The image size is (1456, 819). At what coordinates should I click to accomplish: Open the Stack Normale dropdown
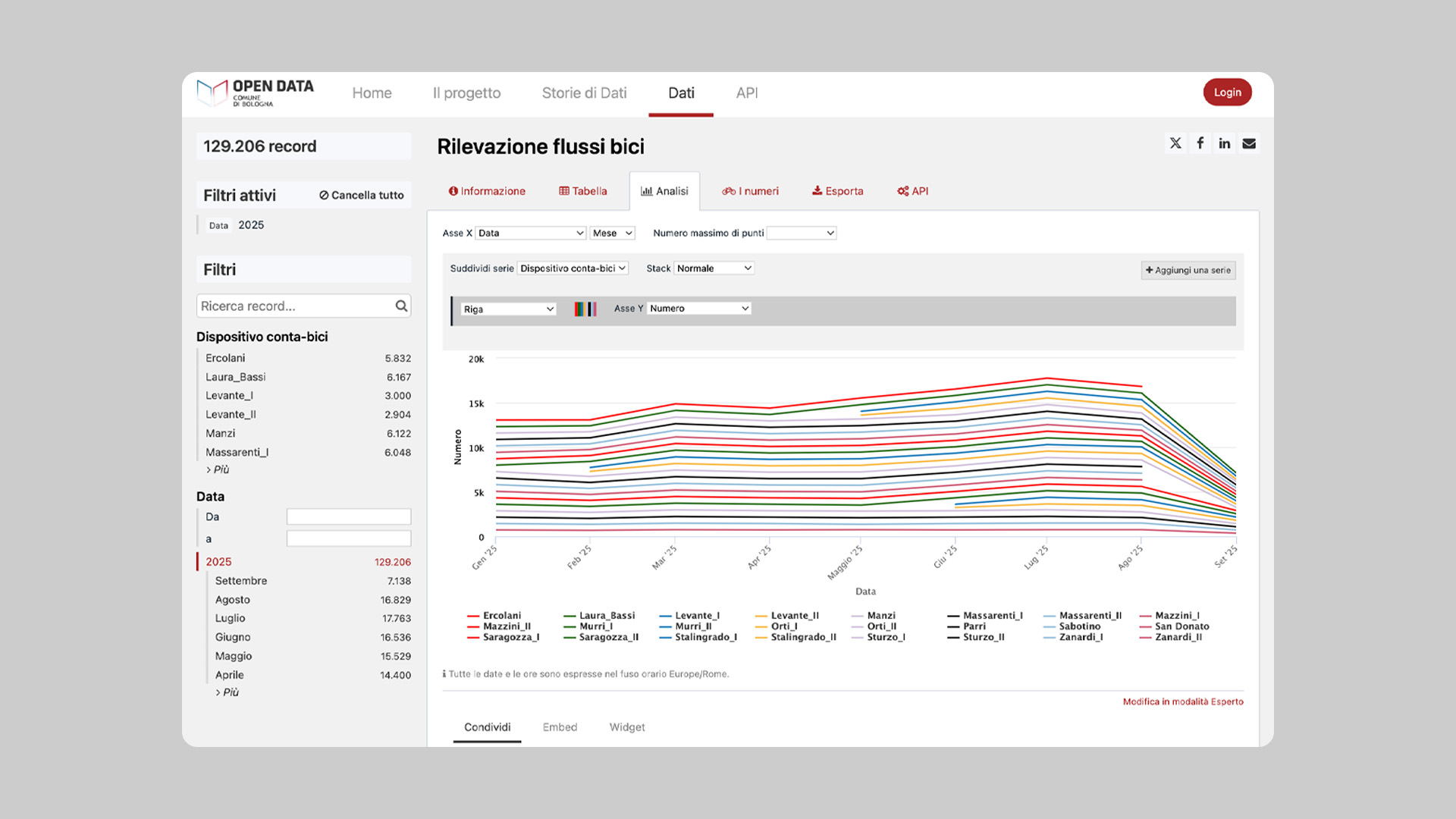(714, 268)
